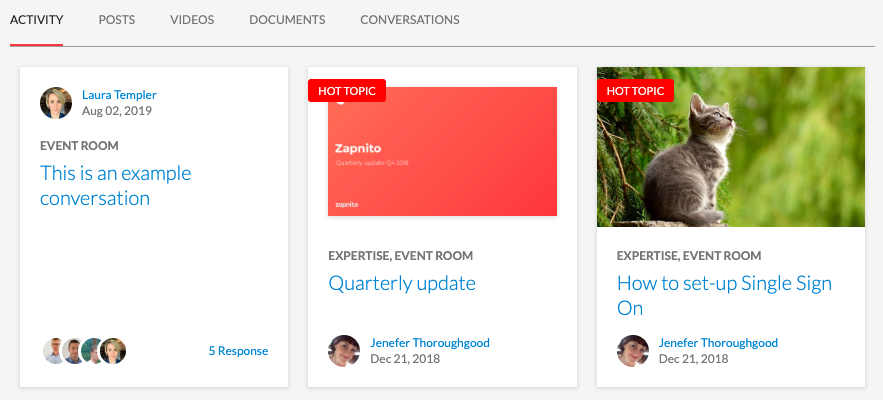This screenshot has height=400, width=883.
Task: Open Jenefer Thoroughgood's avatar on Quarterly update card
Action: (344, 351)
